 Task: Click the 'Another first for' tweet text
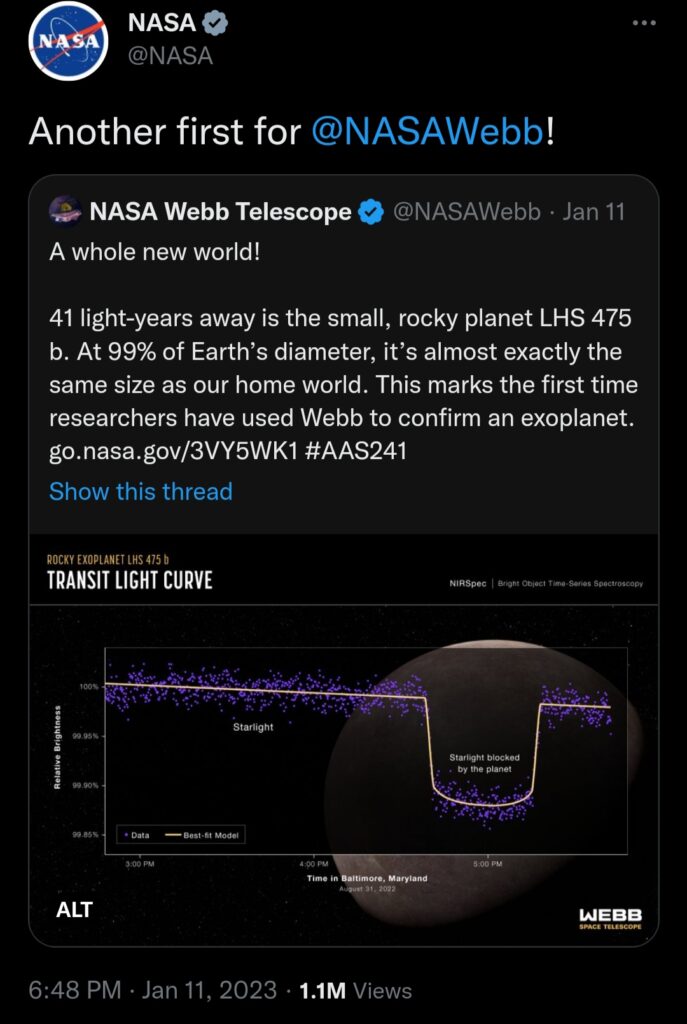coord(165,133)
